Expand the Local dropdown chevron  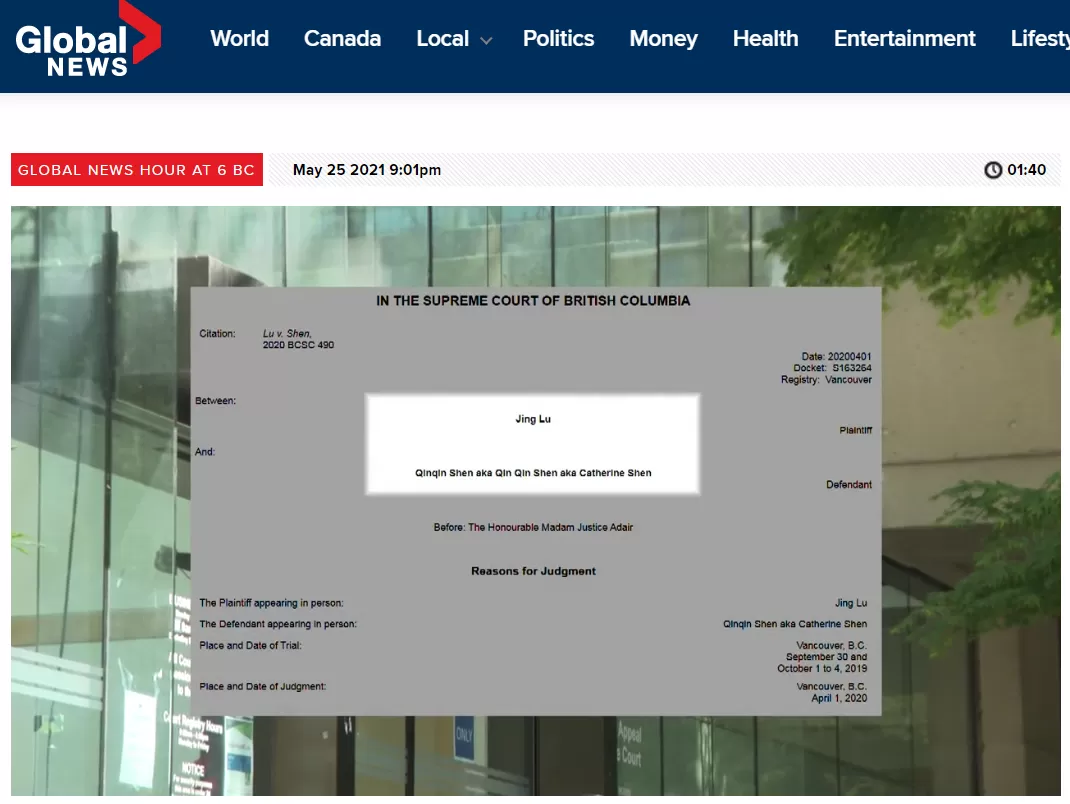pyautogui.click(x=486, y=41)
